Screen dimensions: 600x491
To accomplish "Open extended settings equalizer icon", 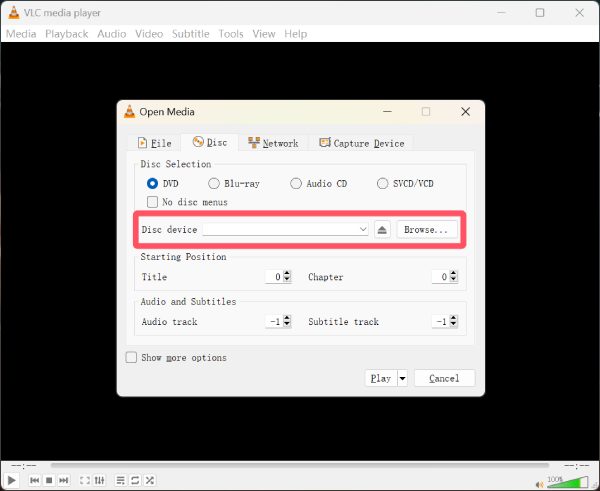I will 99,480.
